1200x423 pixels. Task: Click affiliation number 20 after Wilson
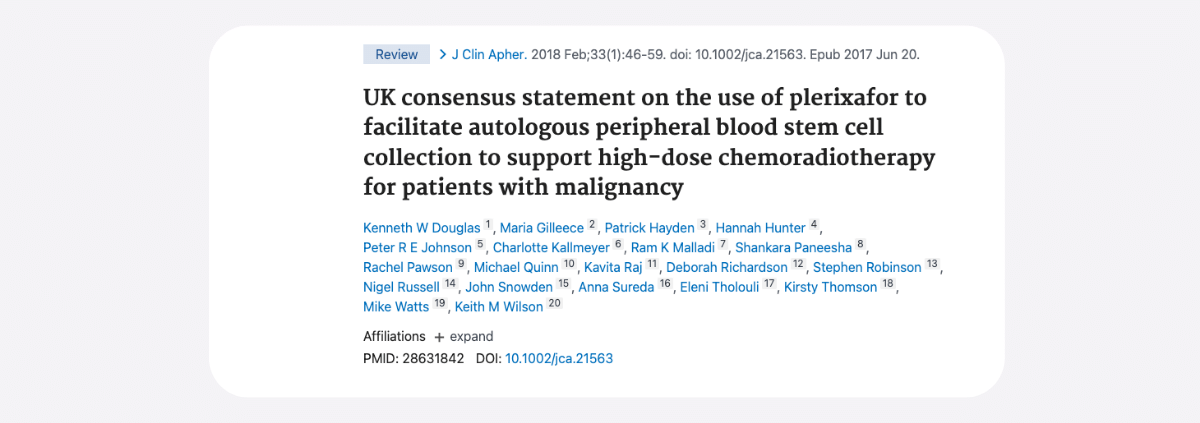coord(554,305)
